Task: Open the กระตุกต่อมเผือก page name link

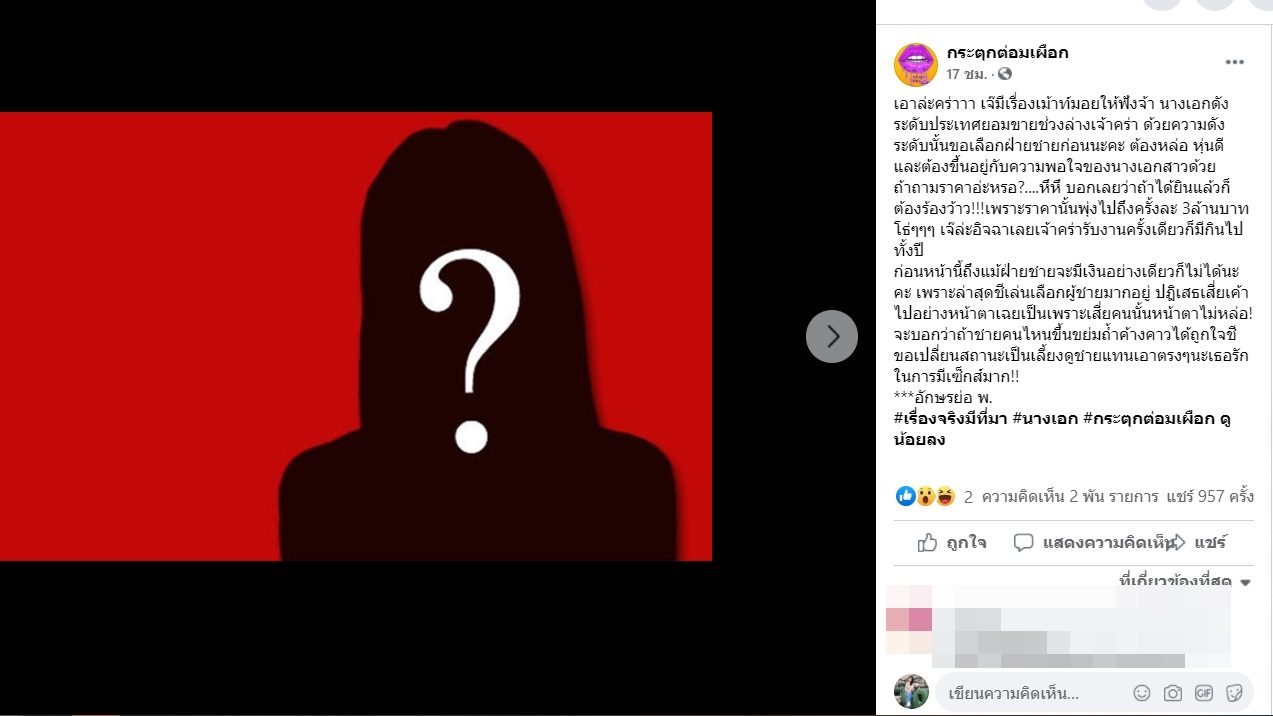Action: [x=1007, y=53]
